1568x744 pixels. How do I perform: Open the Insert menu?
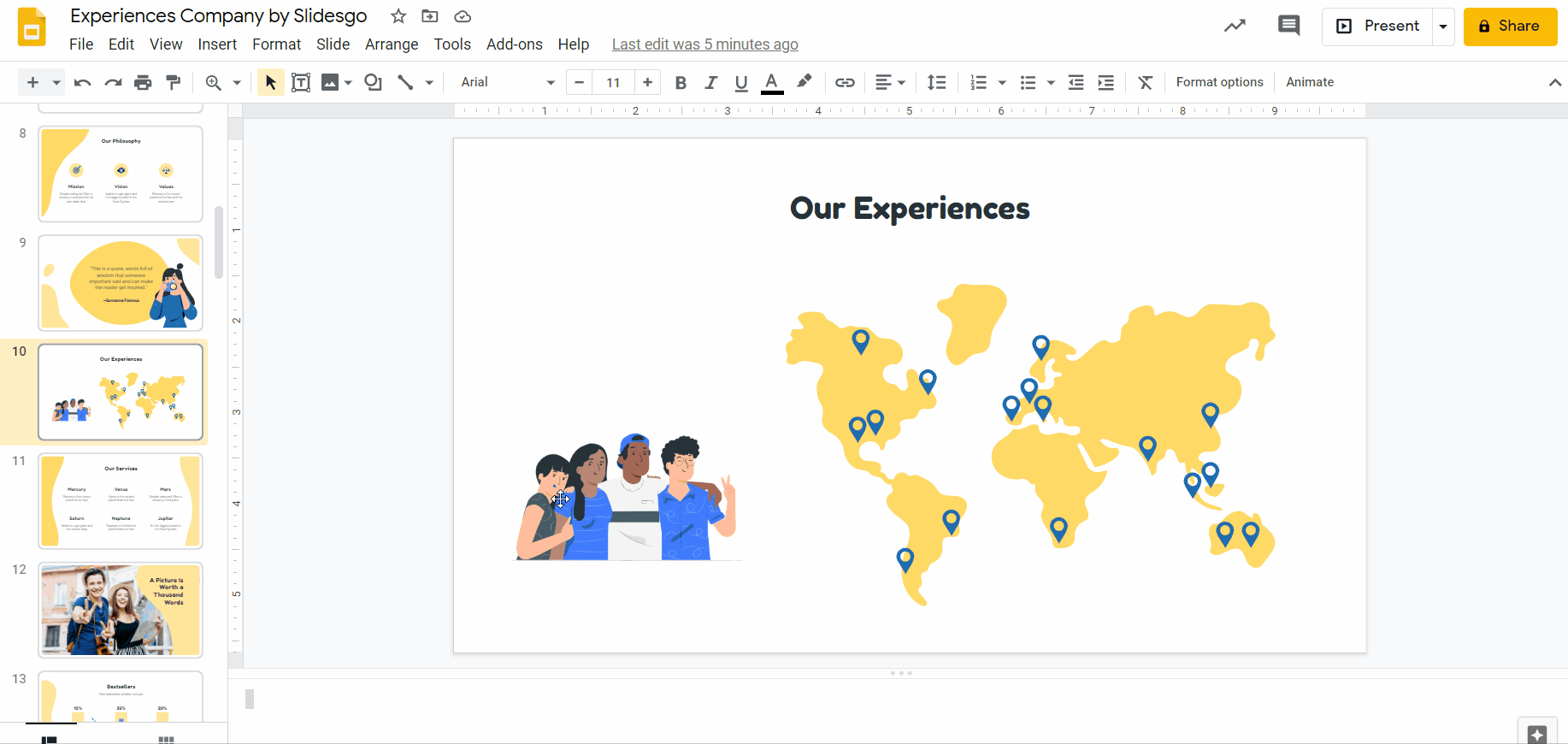217,44
